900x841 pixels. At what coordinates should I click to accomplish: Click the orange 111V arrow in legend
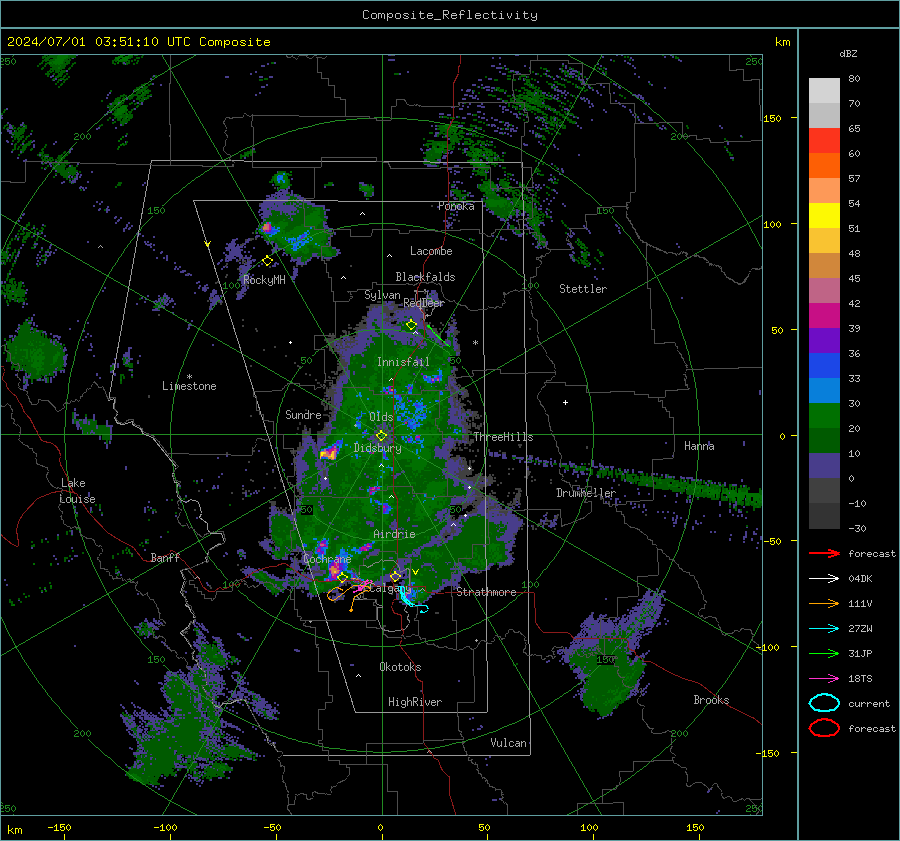click(824, 603)
